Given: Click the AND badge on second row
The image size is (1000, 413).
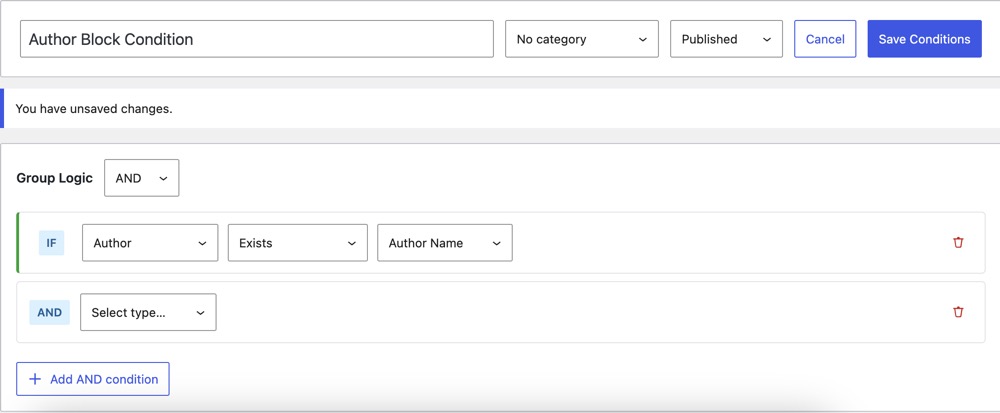Looking at the screenshot, I should point(49,312).
